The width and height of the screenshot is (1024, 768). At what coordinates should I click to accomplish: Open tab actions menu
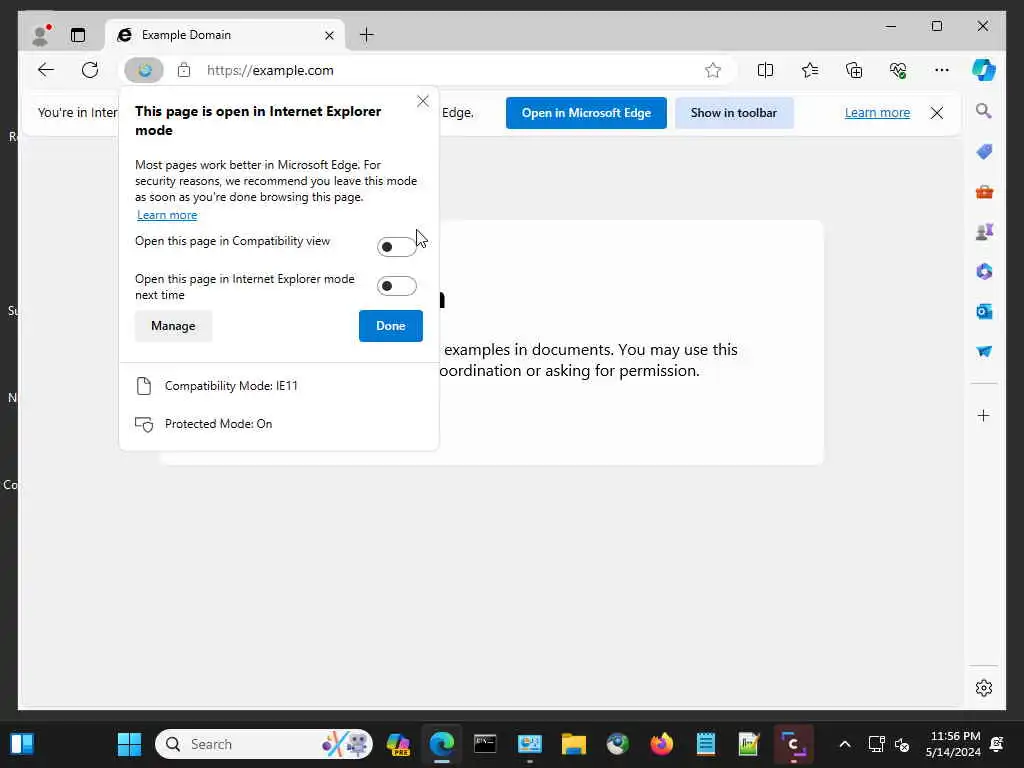click(78, 35)
